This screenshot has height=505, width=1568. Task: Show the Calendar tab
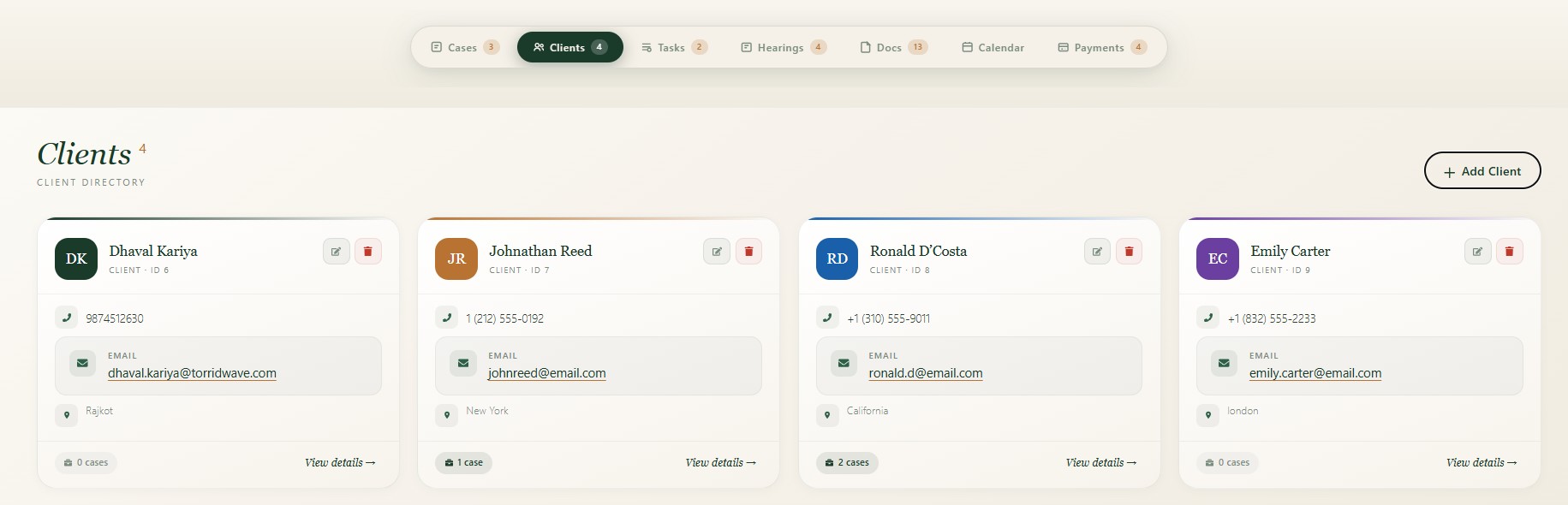pos(993,47)
